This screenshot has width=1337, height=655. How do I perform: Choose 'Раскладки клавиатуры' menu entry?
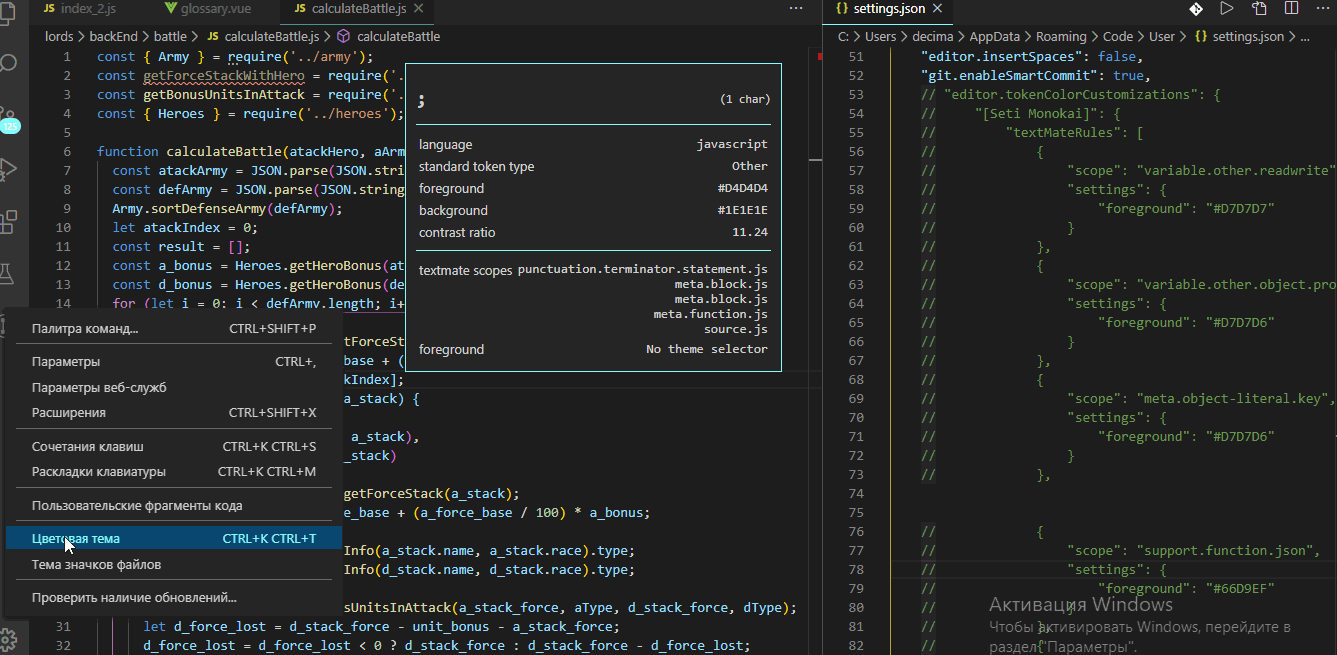click(174, 471)
